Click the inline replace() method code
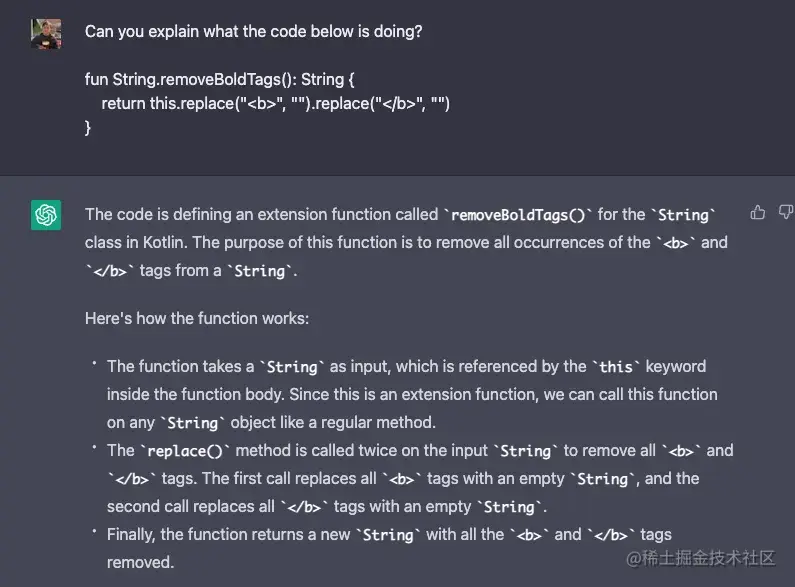 [185, 451]
